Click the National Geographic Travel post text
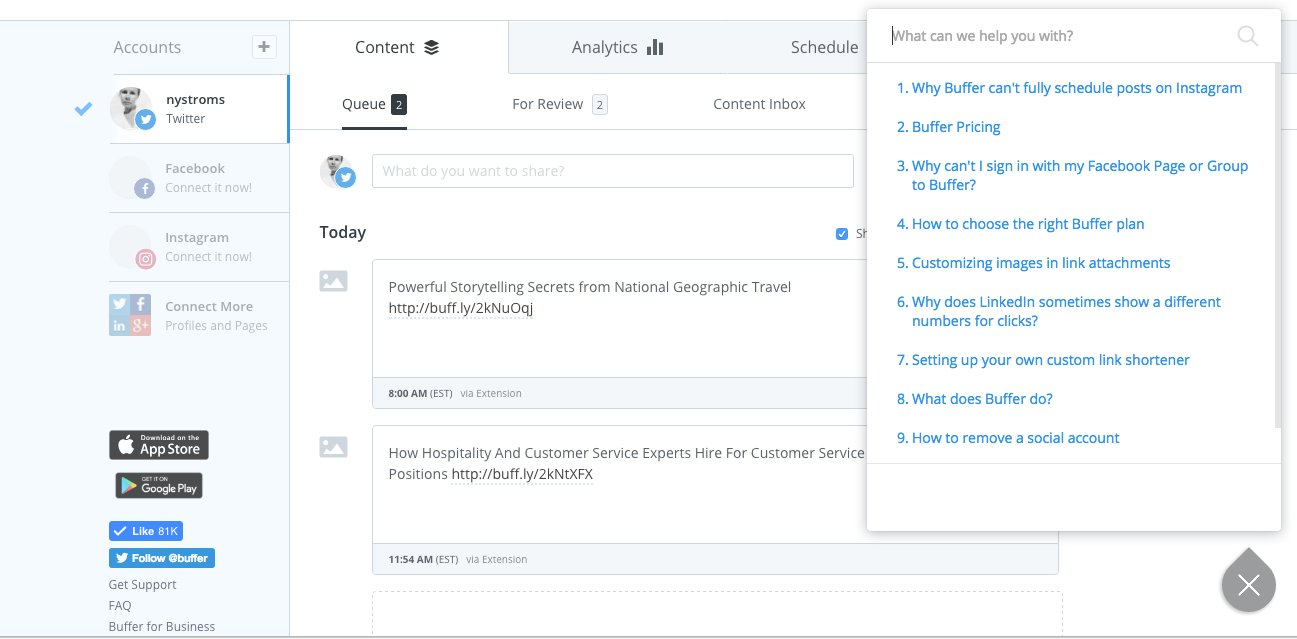 click(x=590, y=287)
